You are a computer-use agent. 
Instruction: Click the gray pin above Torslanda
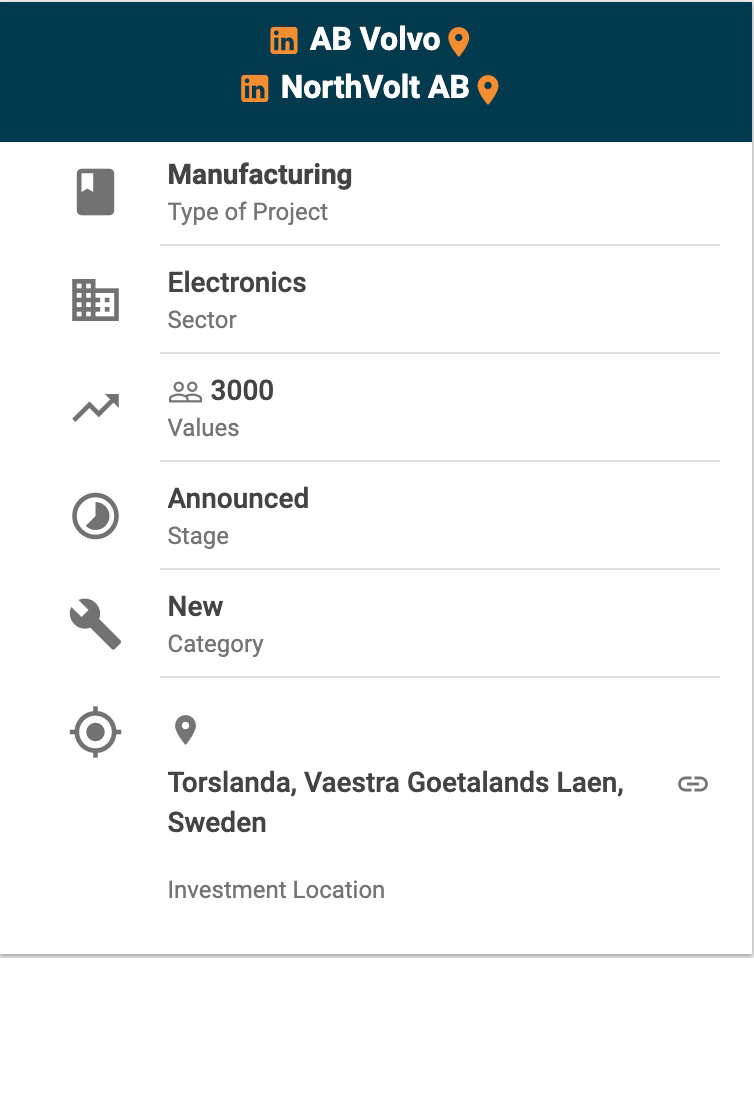(185, 730)
